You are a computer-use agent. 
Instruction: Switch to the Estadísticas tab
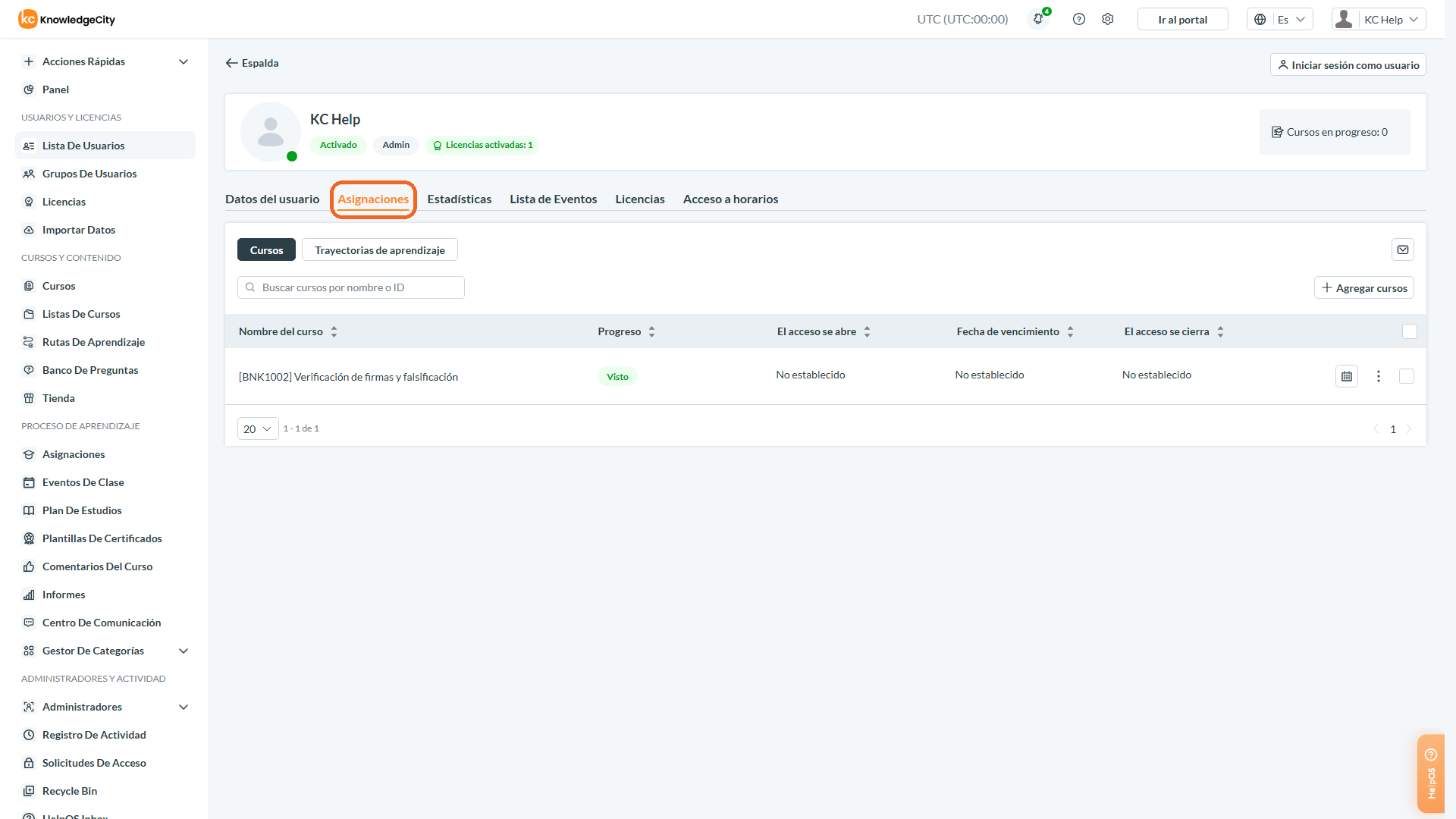click(460, 199)
